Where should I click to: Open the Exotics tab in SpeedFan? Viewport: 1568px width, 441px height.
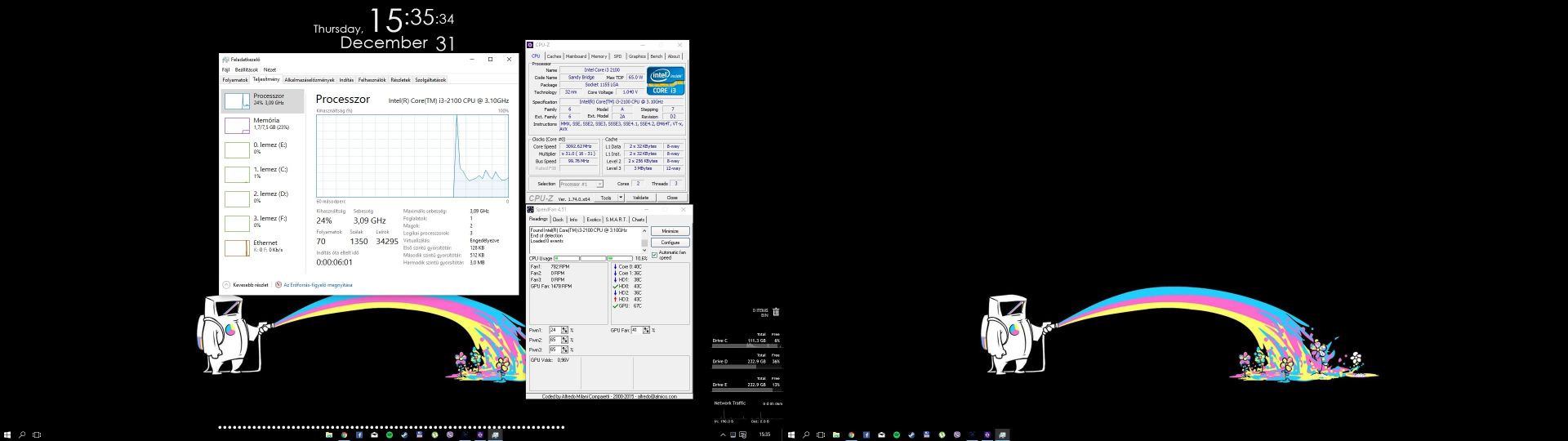pos(594,220)
